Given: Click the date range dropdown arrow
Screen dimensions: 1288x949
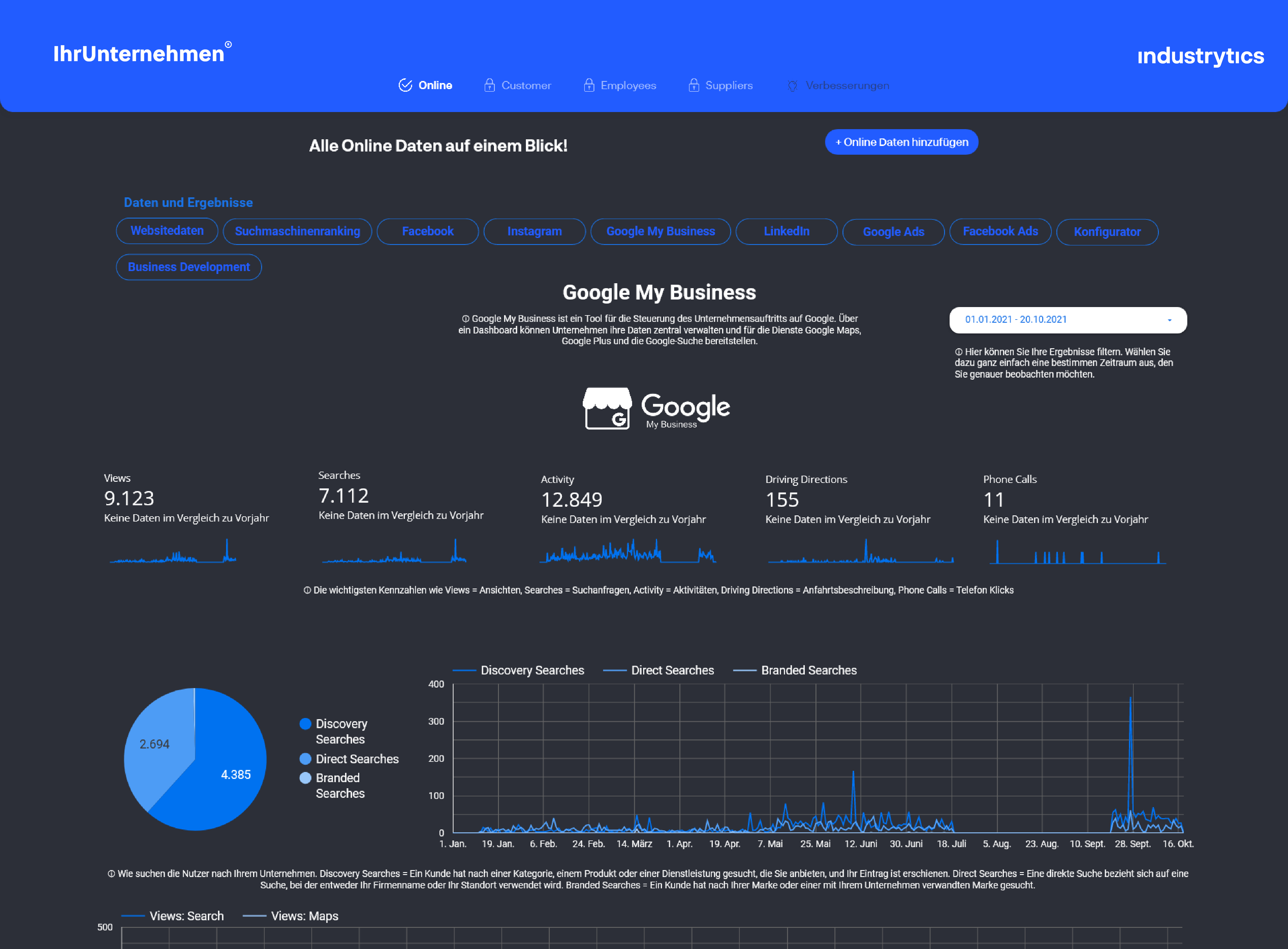Looking at the screenshot, I should 1169,320.
